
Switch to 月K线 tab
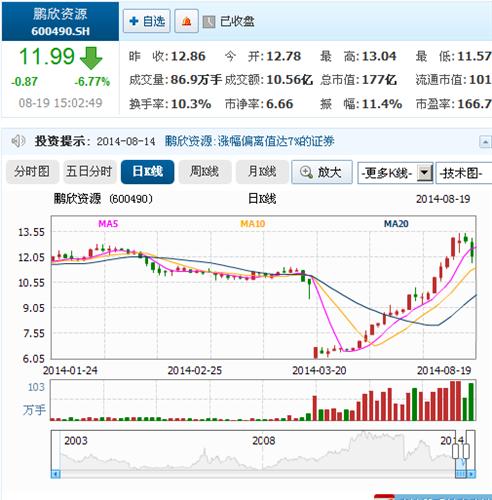pos(262,172)
